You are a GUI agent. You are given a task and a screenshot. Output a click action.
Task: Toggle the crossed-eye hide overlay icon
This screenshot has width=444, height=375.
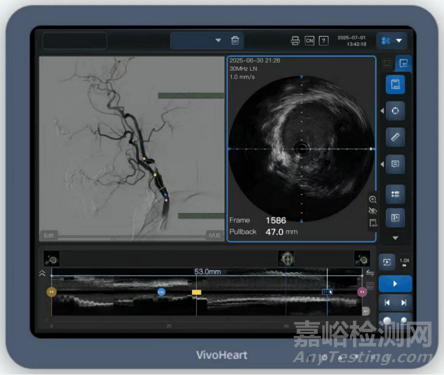coord(373,211)
